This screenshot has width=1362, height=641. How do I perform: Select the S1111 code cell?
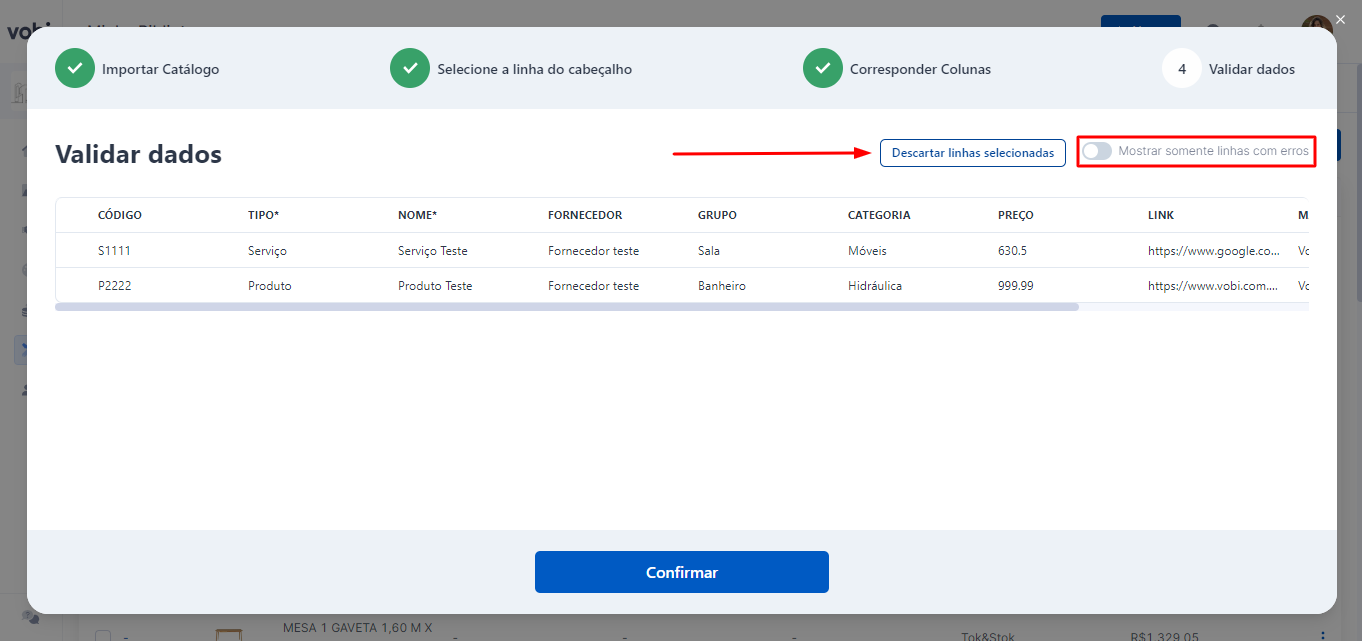114,251
